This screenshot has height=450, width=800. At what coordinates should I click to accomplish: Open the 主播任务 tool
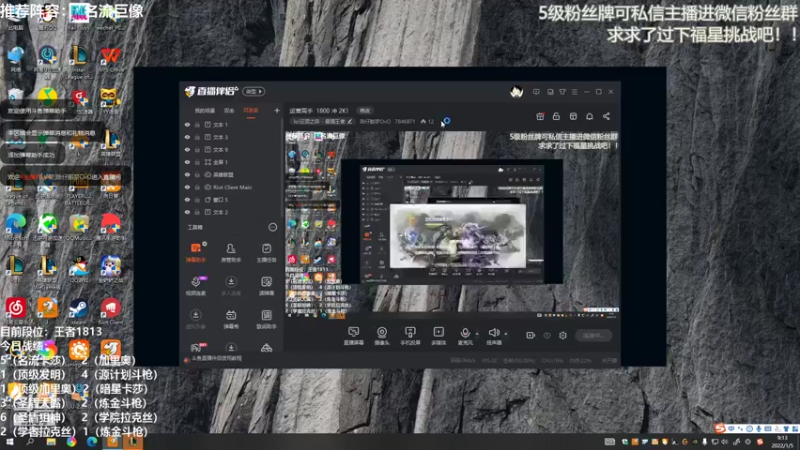point(266,253)
